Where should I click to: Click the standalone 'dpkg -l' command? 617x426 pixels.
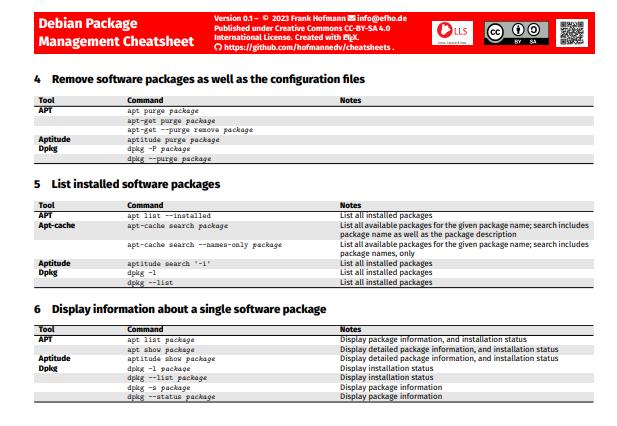pos(142,273)
